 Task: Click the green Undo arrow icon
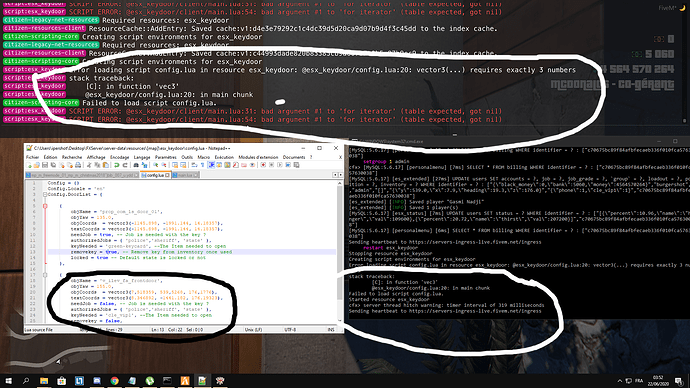point(117,165)
